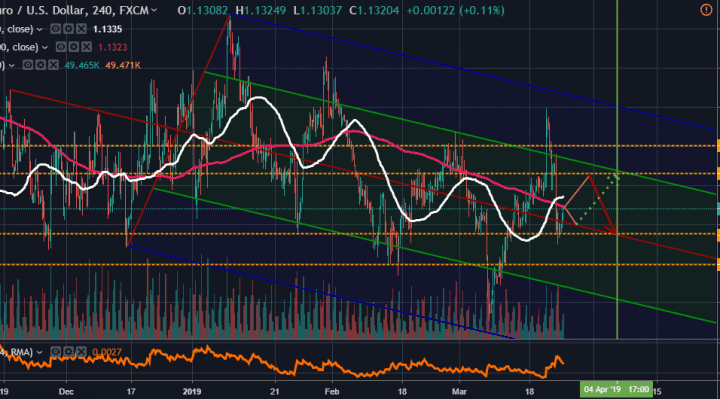The image size is (720, 399).
Task: Expand the first close indicator chevron
Action: pyautogui.click(x=39, y=29)
